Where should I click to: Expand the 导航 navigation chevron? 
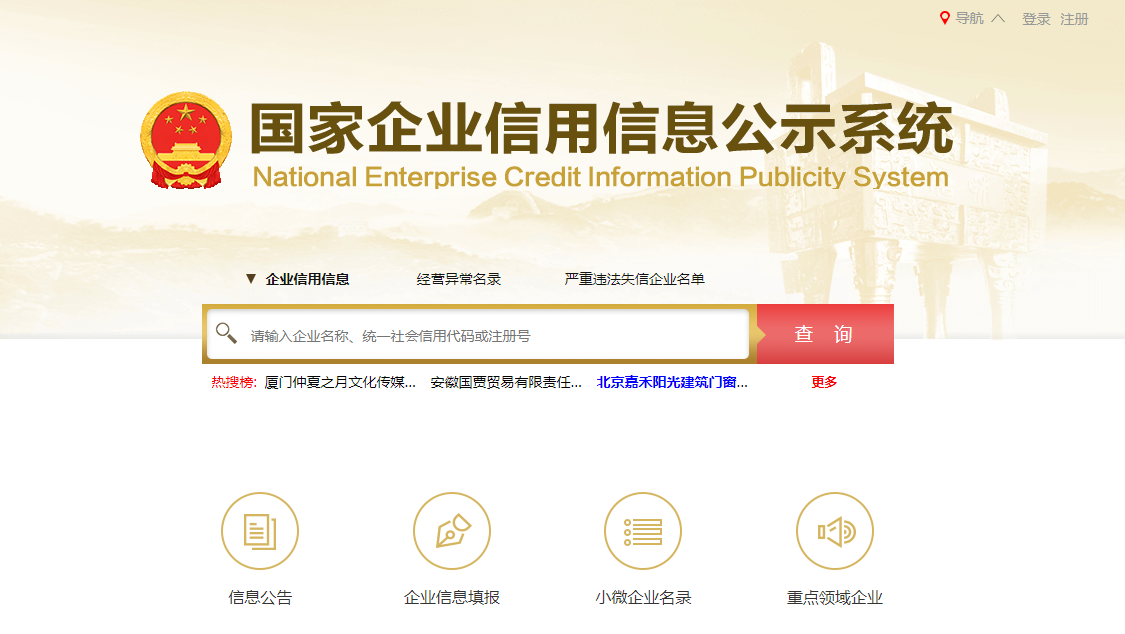(x=997, y=18)
